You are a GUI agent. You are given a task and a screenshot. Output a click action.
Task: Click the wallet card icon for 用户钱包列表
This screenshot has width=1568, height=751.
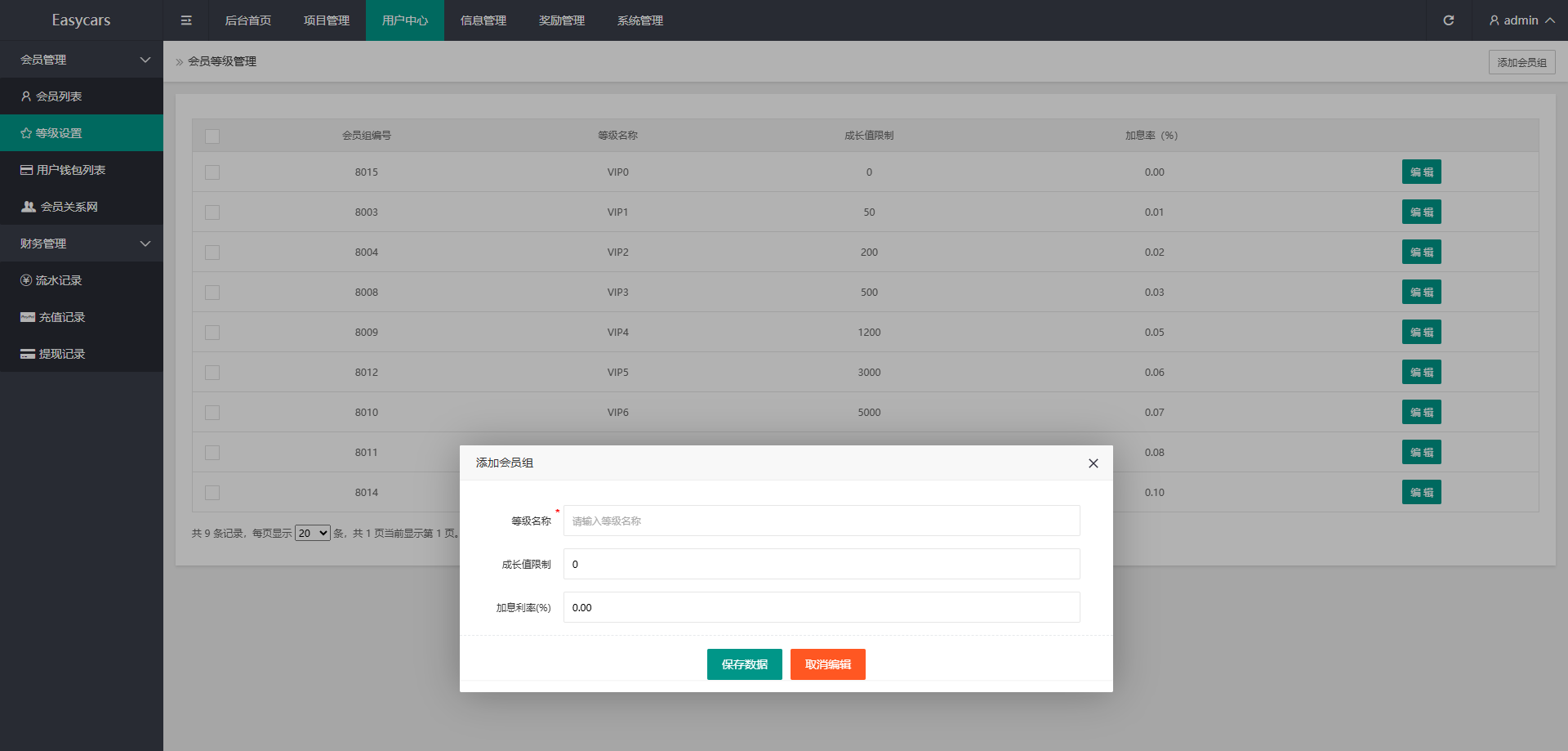[x=27, y=170]
